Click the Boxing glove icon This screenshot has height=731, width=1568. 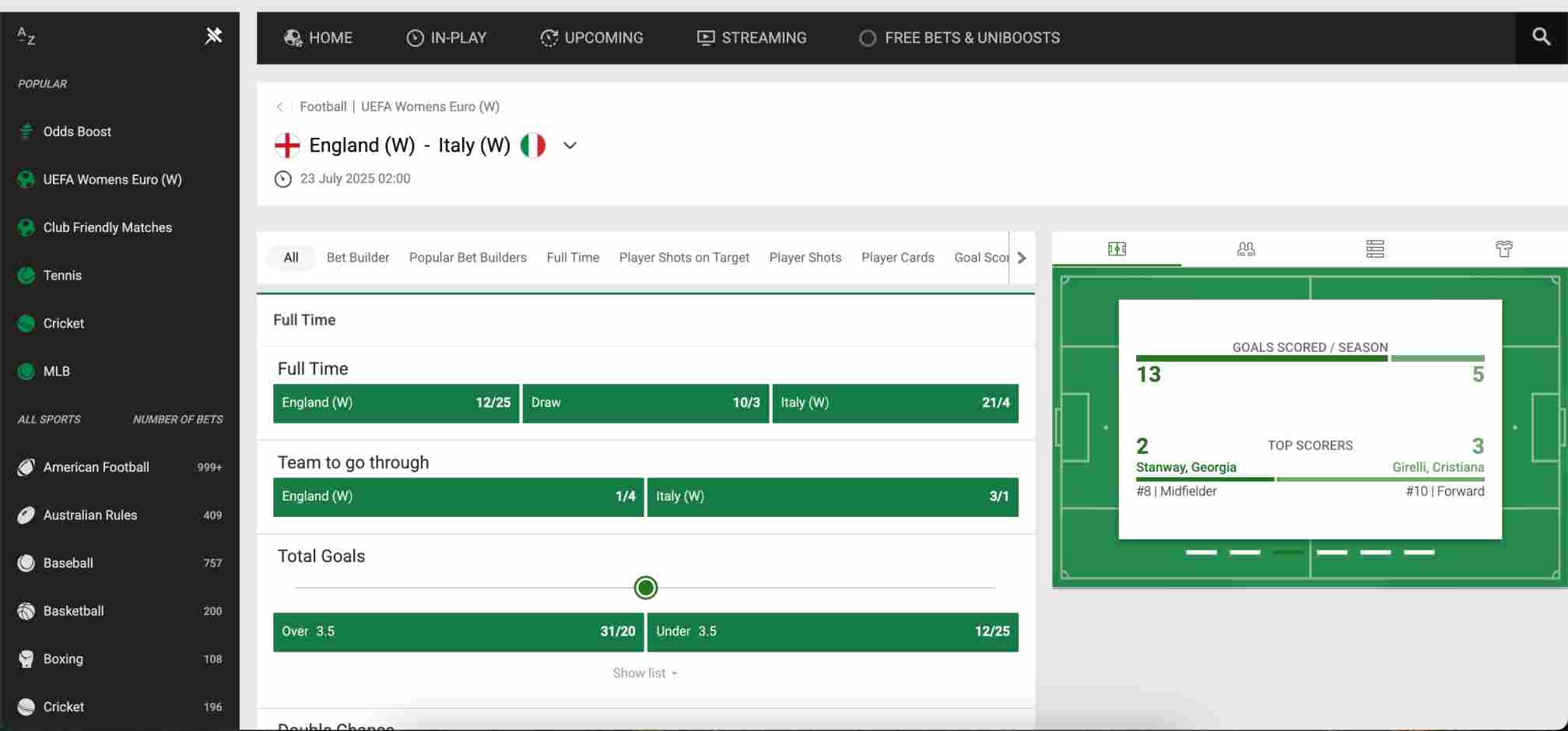coord(26,659)
